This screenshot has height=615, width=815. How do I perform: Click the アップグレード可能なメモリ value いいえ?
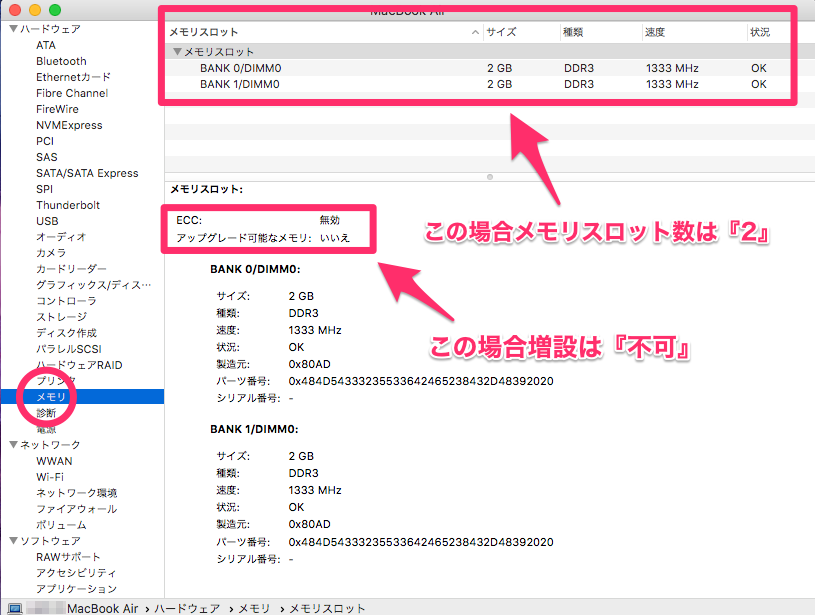335,238
